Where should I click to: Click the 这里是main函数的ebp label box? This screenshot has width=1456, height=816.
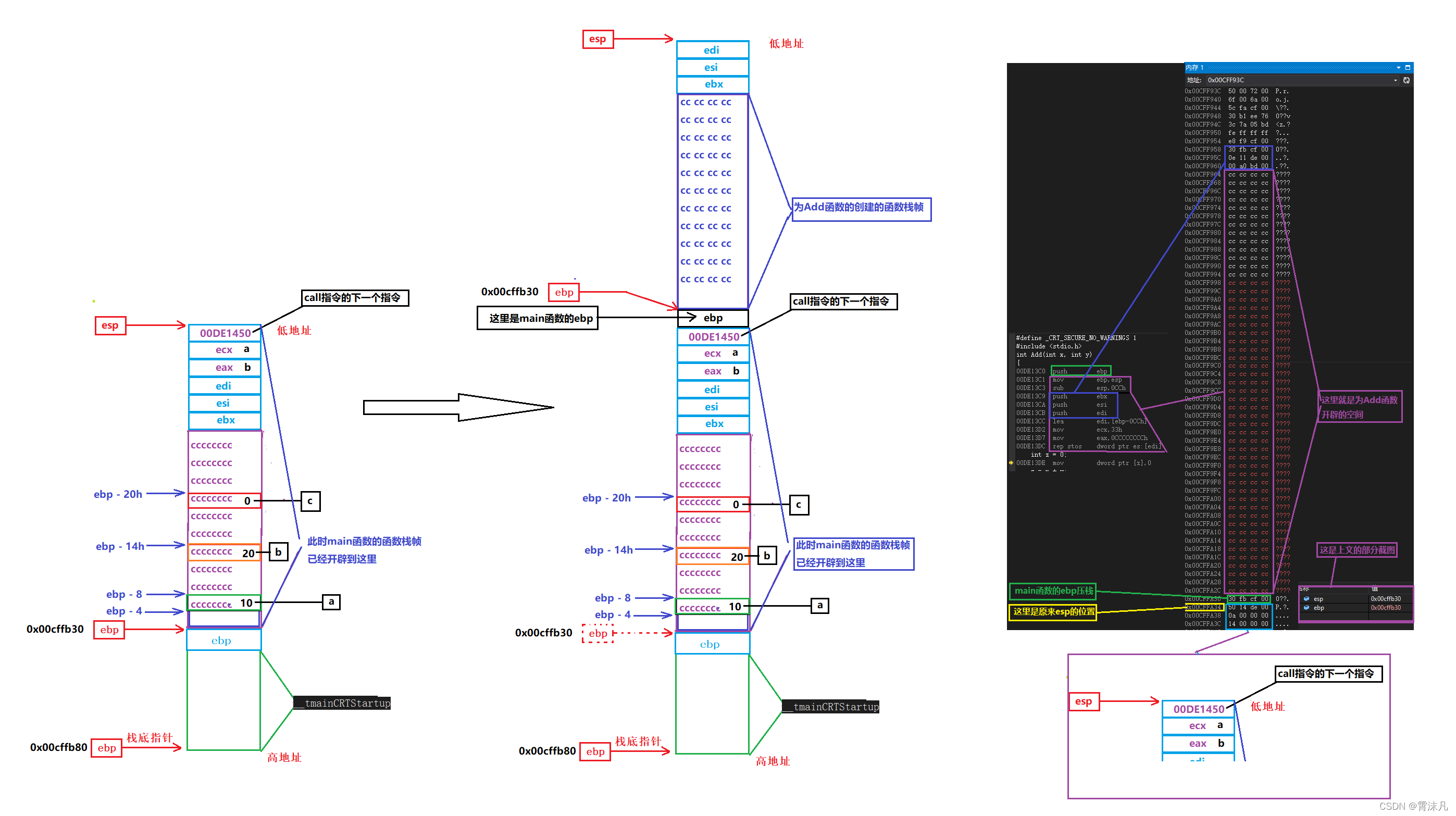click(538, 318)
